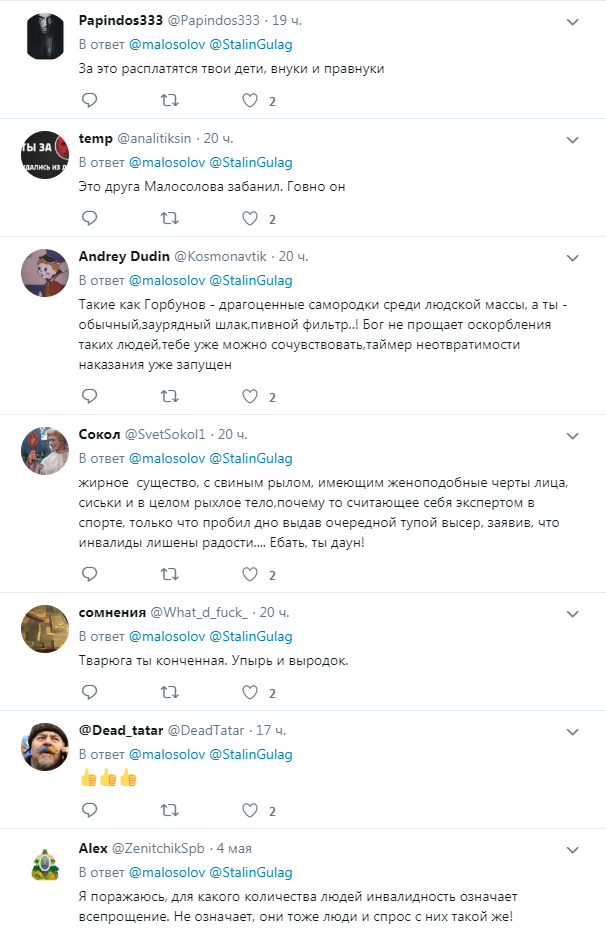Like Andrey Dudin's tweet
Image resolution: width=606 pixels, height=939 pixels.
[x=251, y=396]
